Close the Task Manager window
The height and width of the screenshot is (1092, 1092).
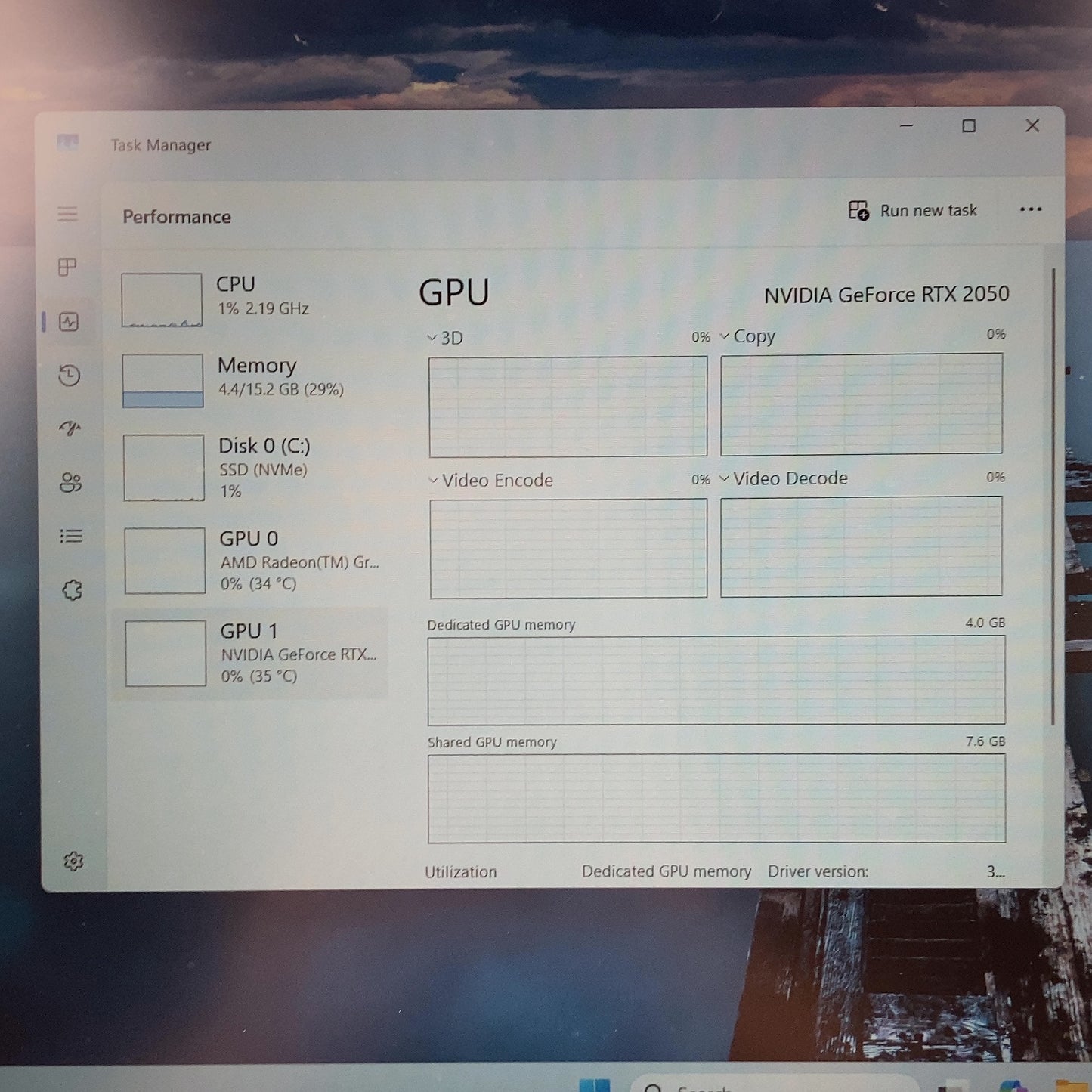pyautogui.click(x=1032, y=125)
